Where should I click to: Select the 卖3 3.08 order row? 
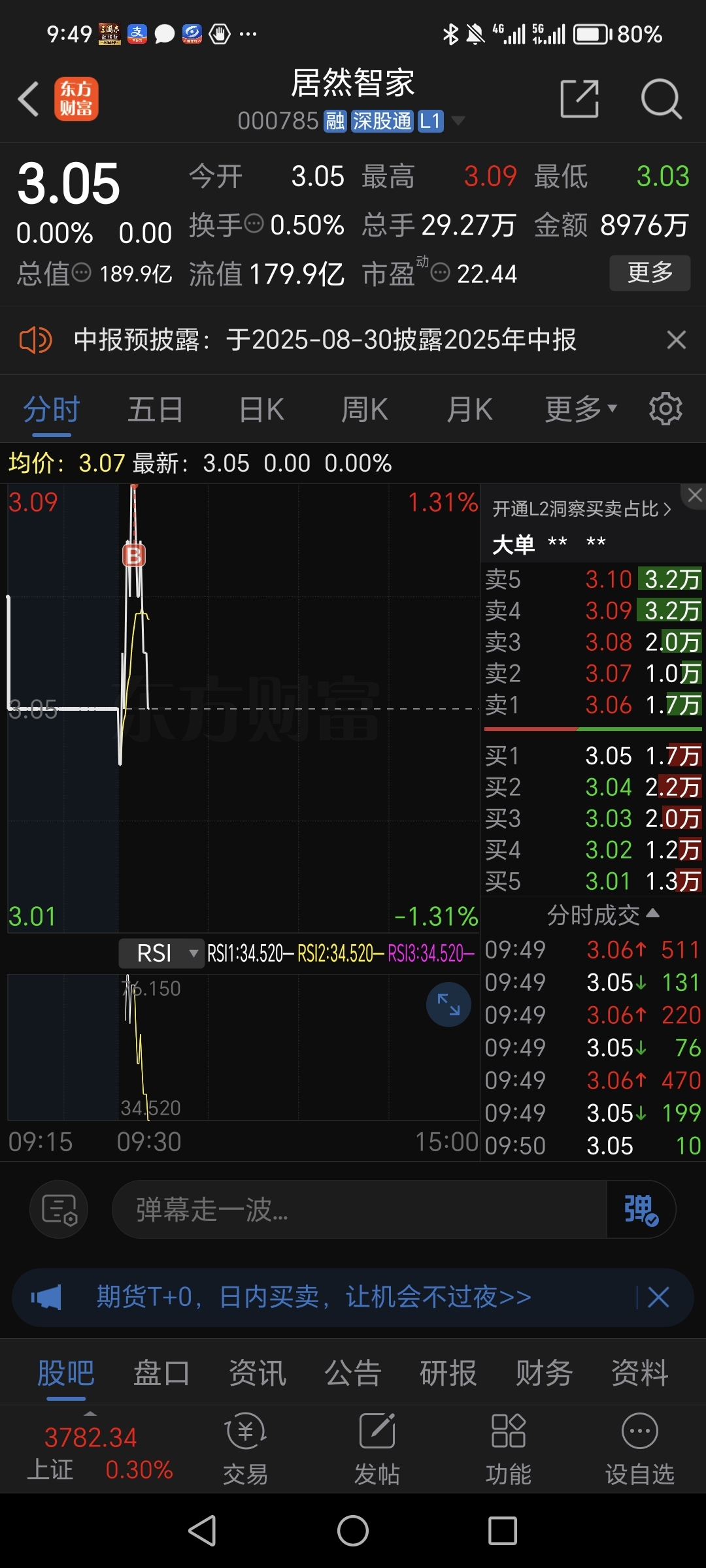(593, 642)
